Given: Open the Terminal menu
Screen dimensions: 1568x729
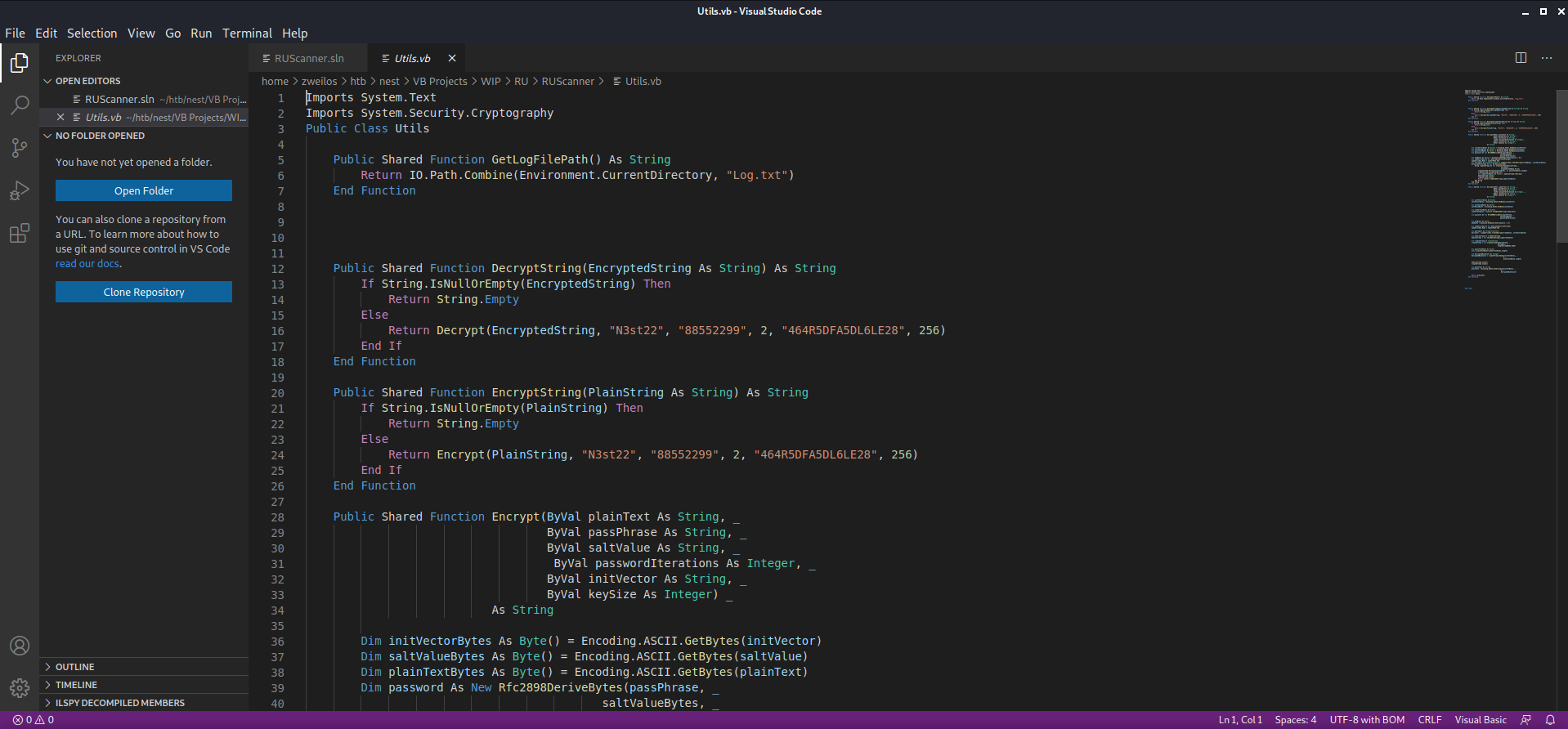Looking at the screenshot, I should (247, 34).
